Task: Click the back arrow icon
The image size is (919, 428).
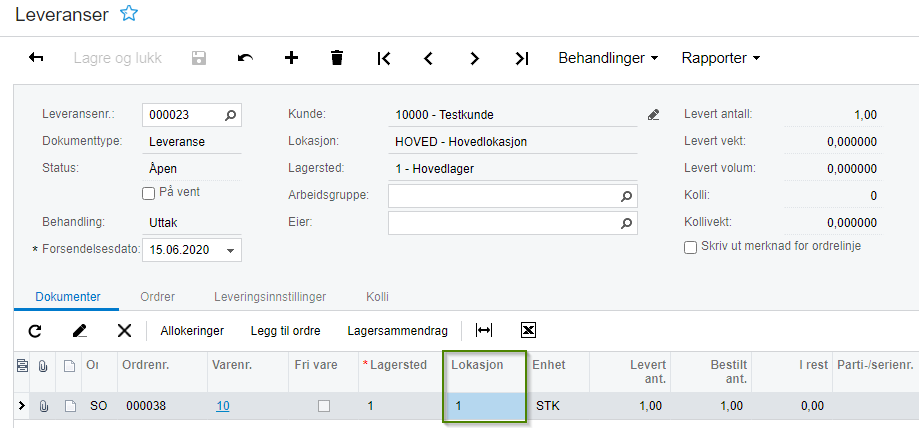Action: tap(36, 58)
